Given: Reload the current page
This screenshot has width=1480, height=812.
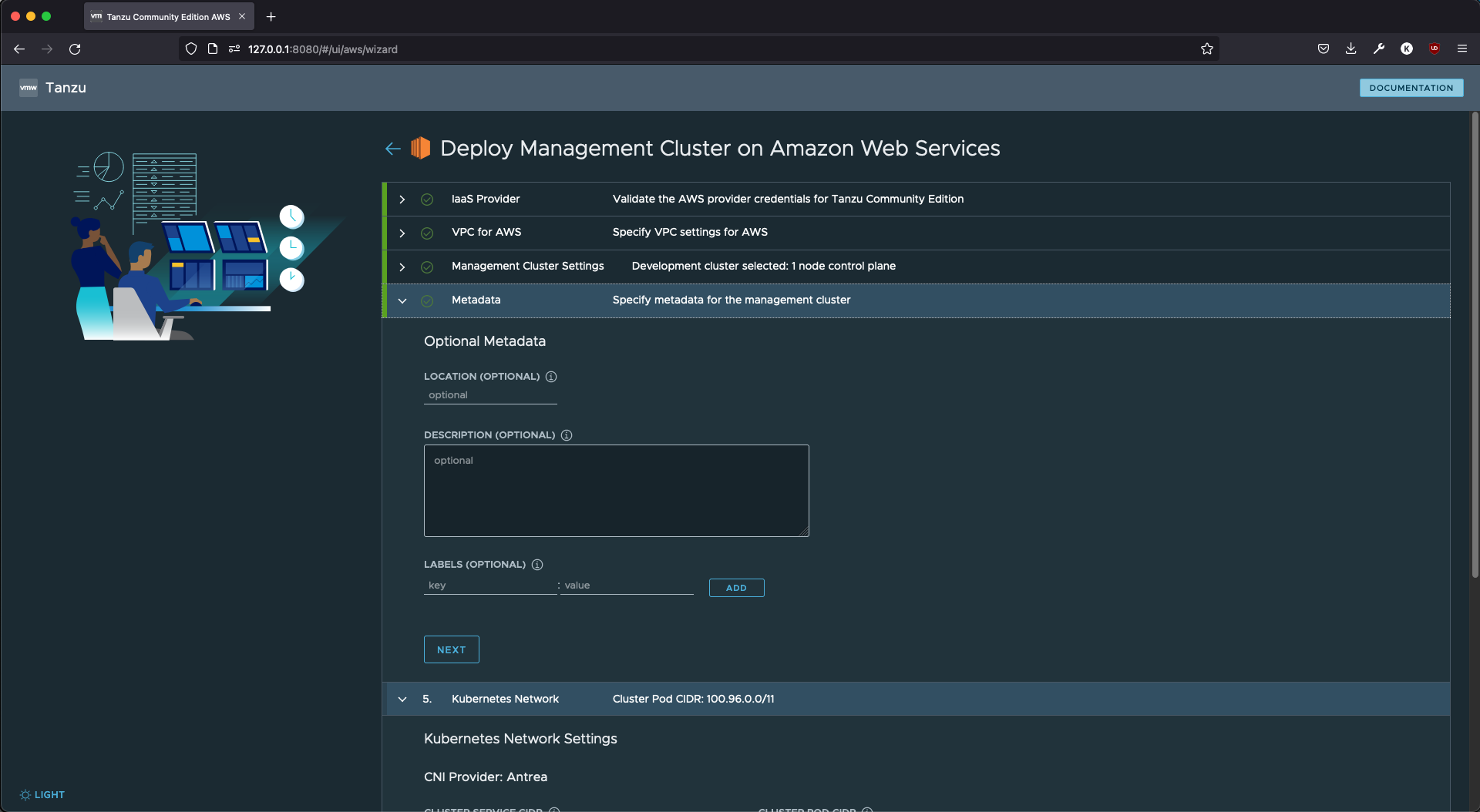Looking at the screenshot, I should click(x=75, y=49).
